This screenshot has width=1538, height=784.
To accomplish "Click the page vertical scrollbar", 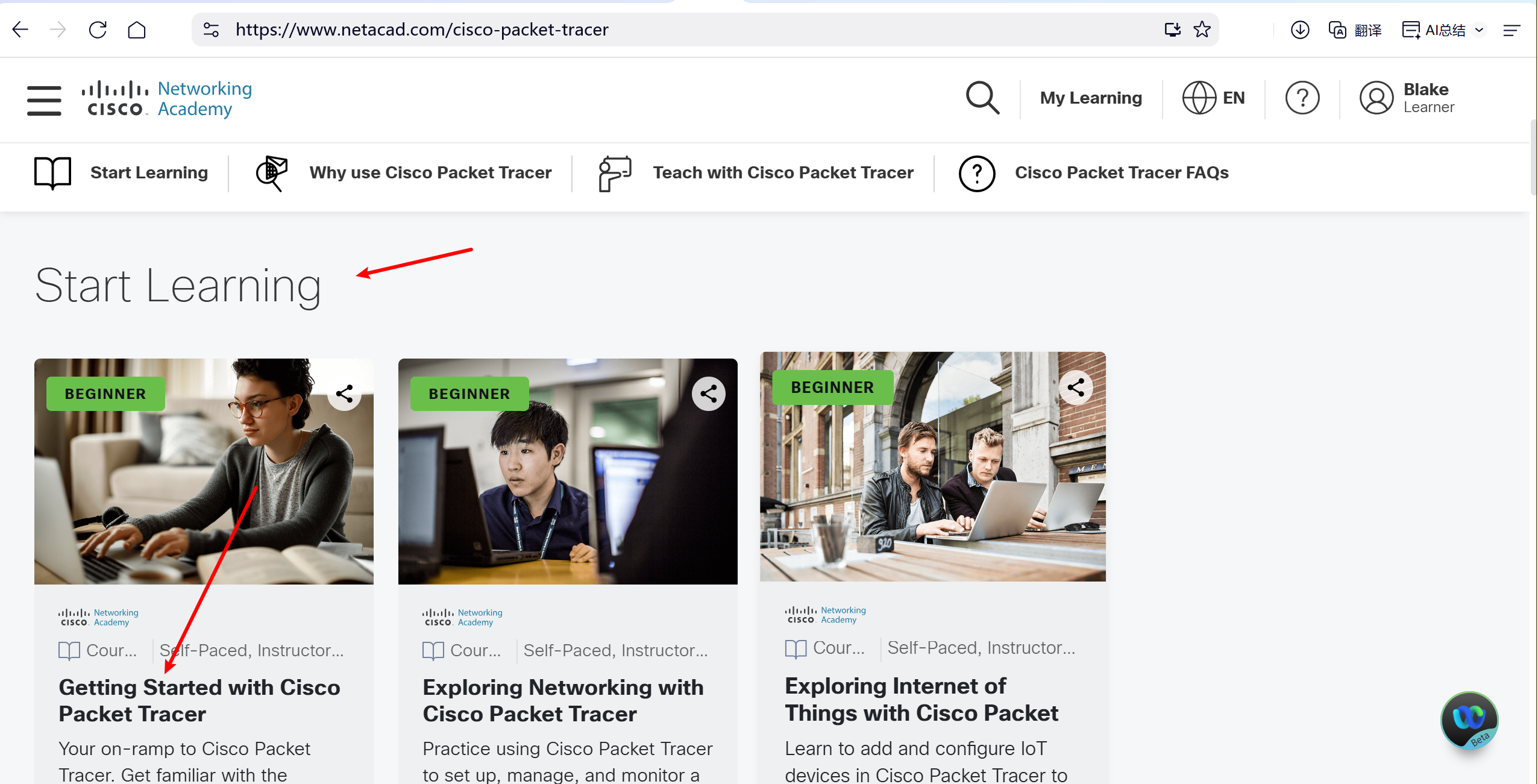I will click(1533, 158).
